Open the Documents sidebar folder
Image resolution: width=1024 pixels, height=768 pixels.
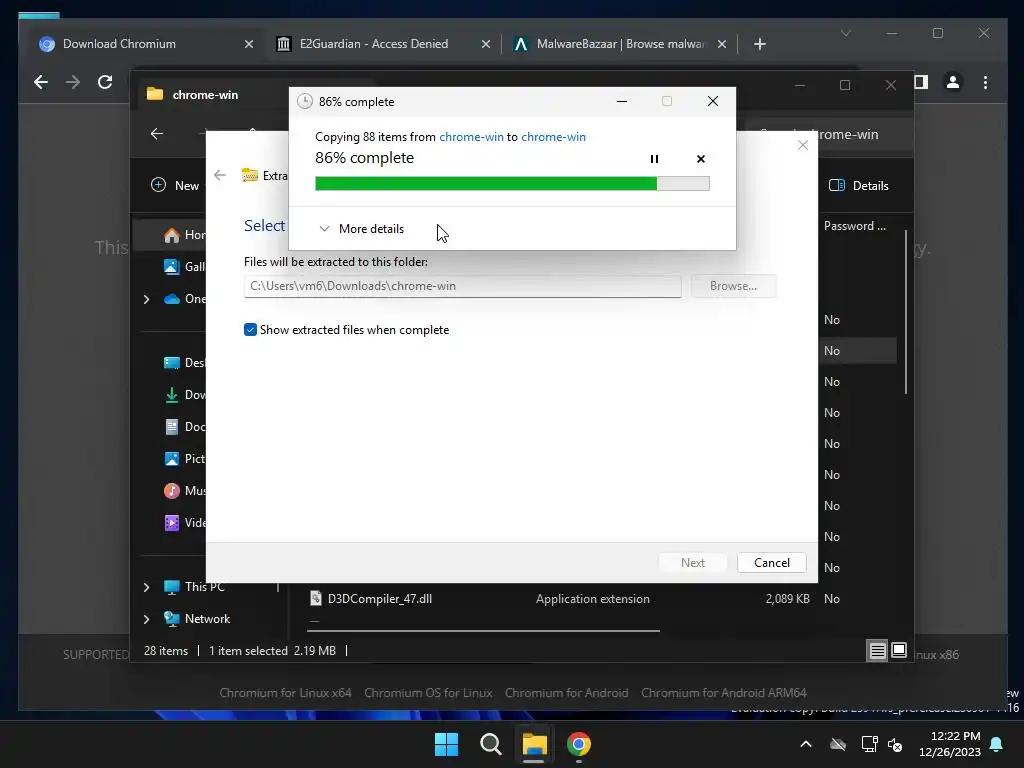[185, 426]
